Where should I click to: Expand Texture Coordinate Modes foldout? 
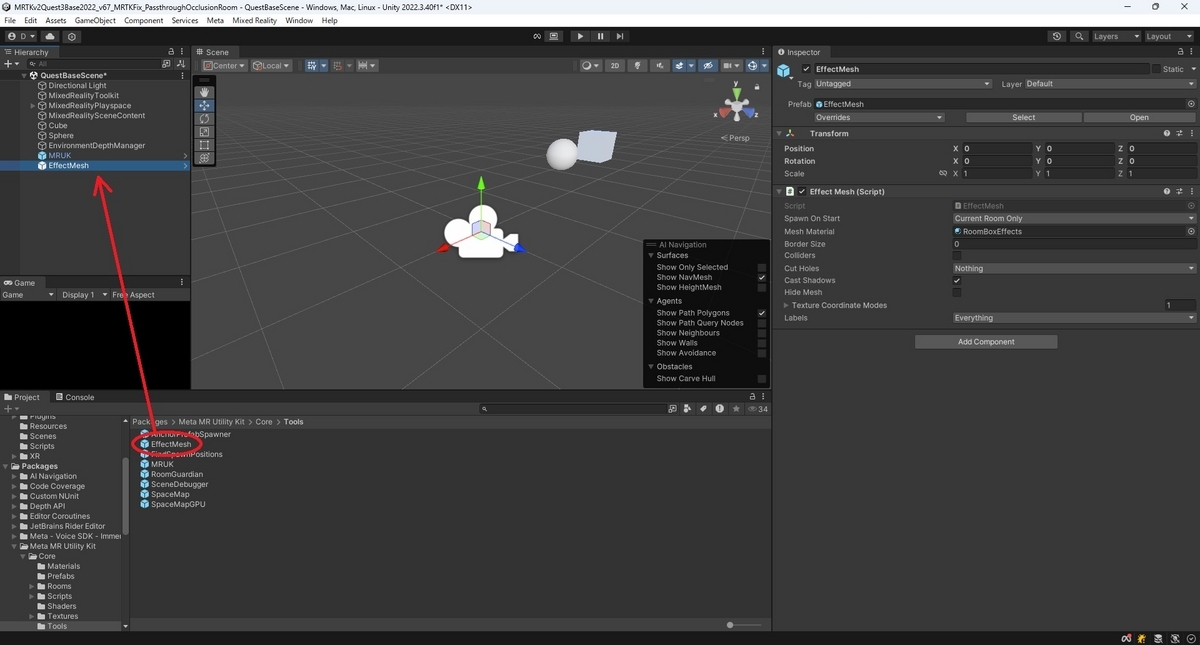[786, 306]
